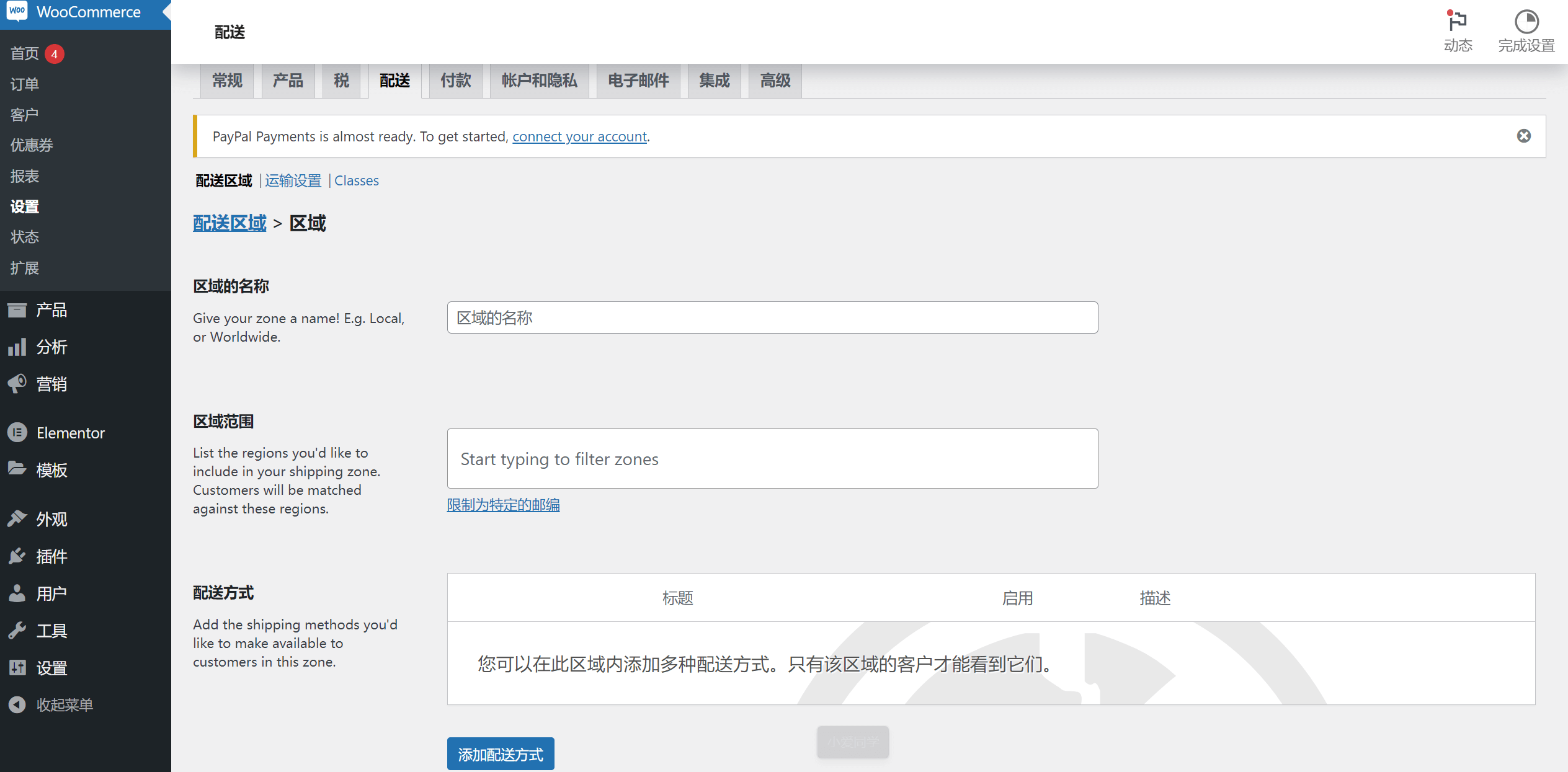Open 客户 in the WooCommerce submenu
1568x772 pixels.
25,115
